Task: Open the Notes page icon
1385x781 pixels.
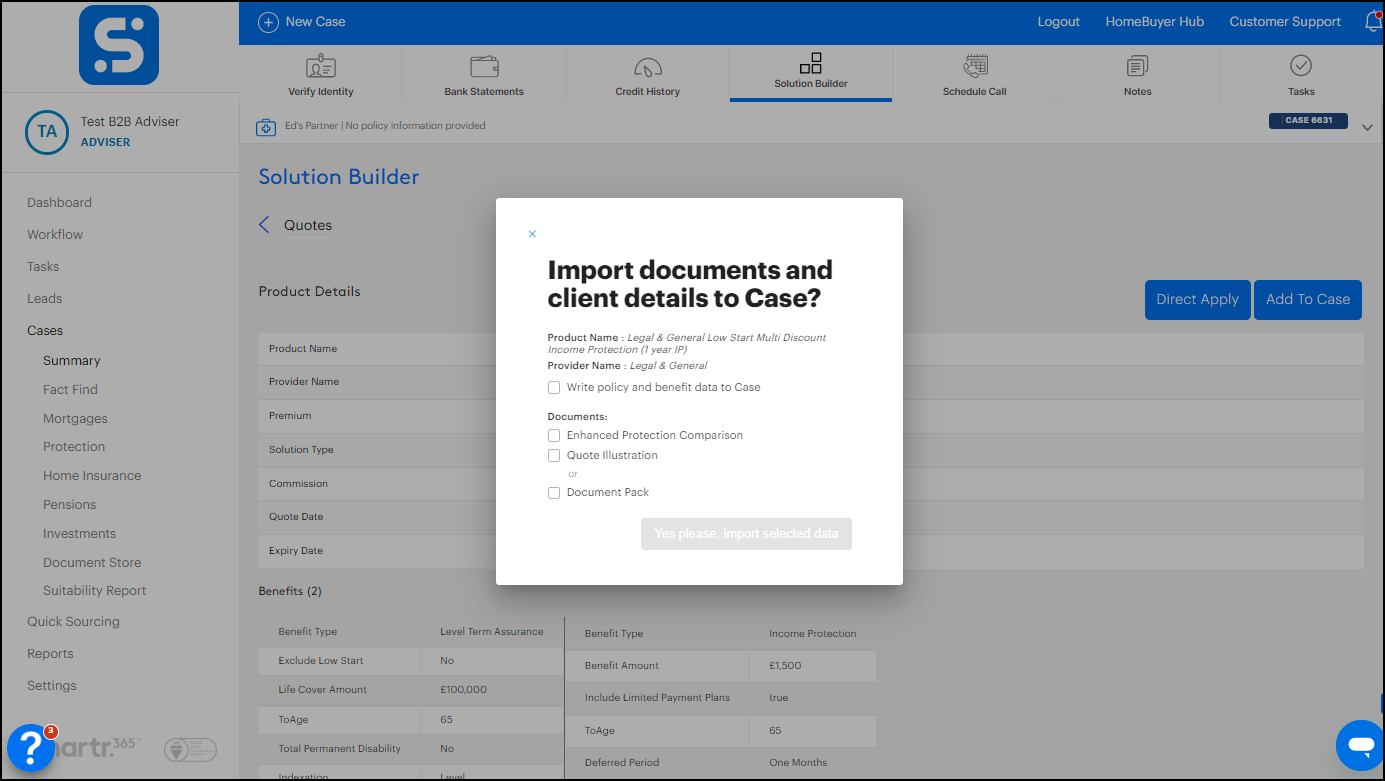Action: point(1137,67)
